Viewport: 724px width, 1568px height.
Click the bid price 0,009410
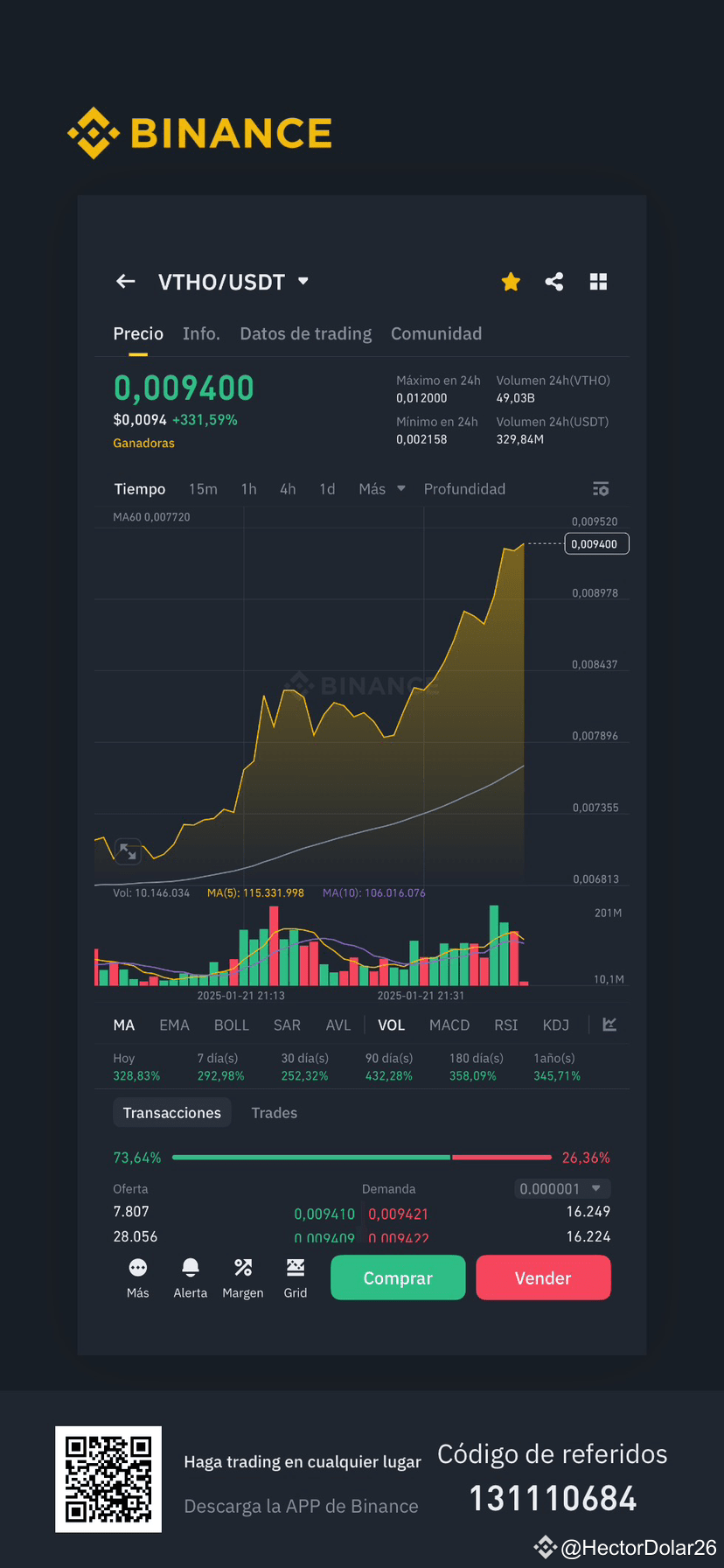point(324,1214)
